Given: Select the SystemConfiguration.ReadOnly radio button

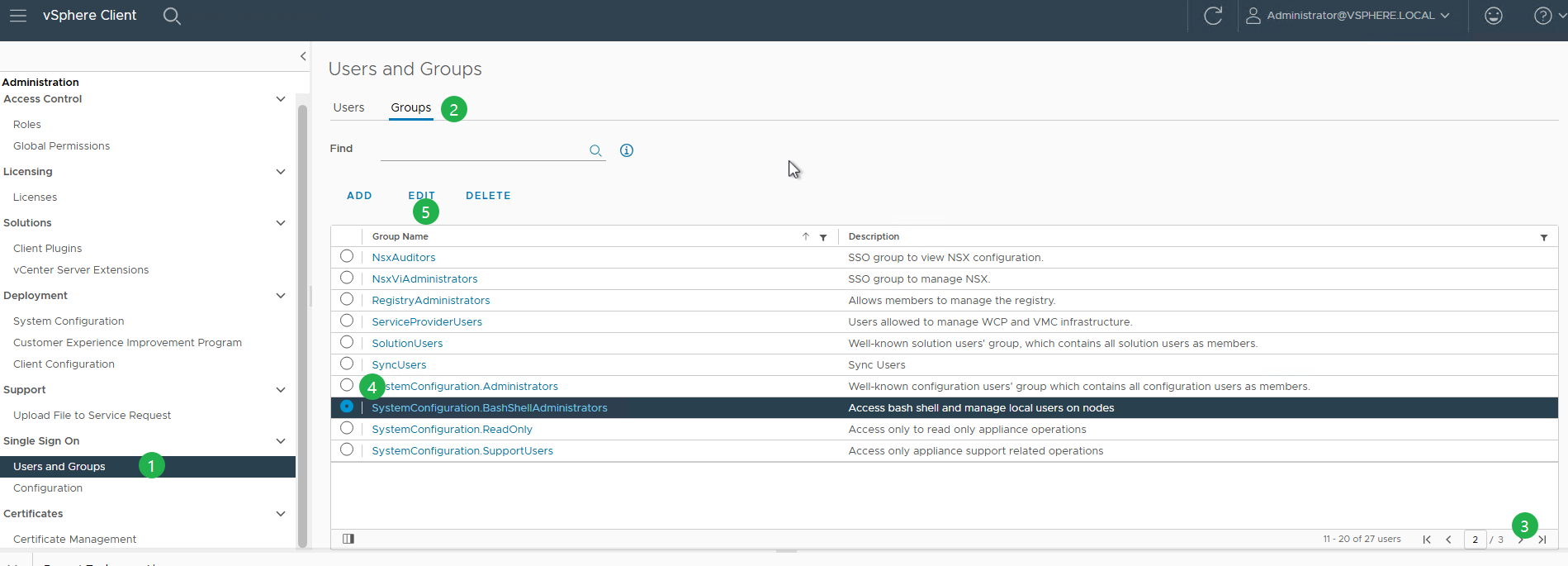Looking at the screenshot, I should click(x=347, y=428).
